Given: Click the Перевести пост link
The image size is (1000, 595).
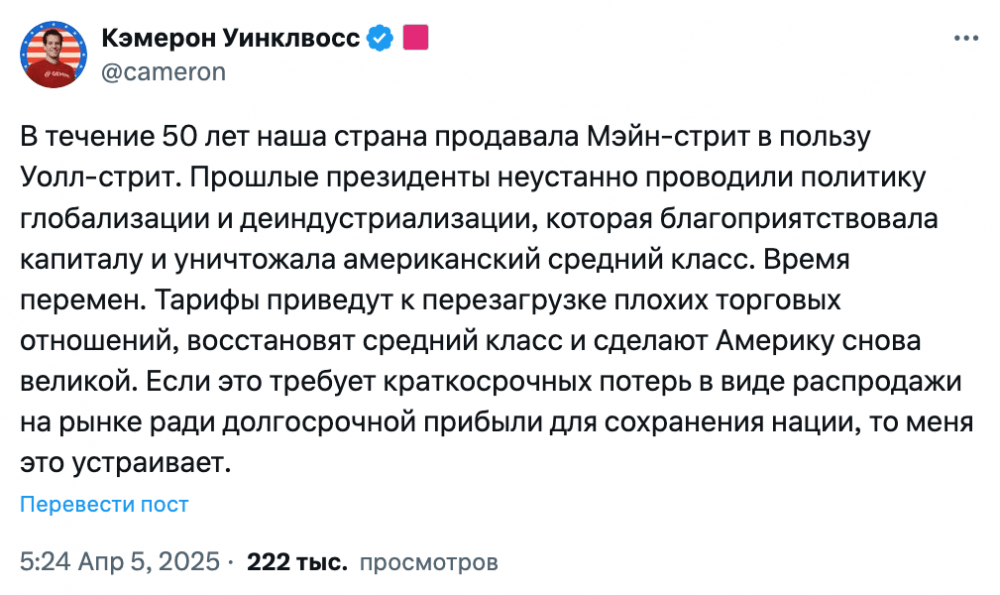Looking at the screenshot, I should (x=105, y=504).
